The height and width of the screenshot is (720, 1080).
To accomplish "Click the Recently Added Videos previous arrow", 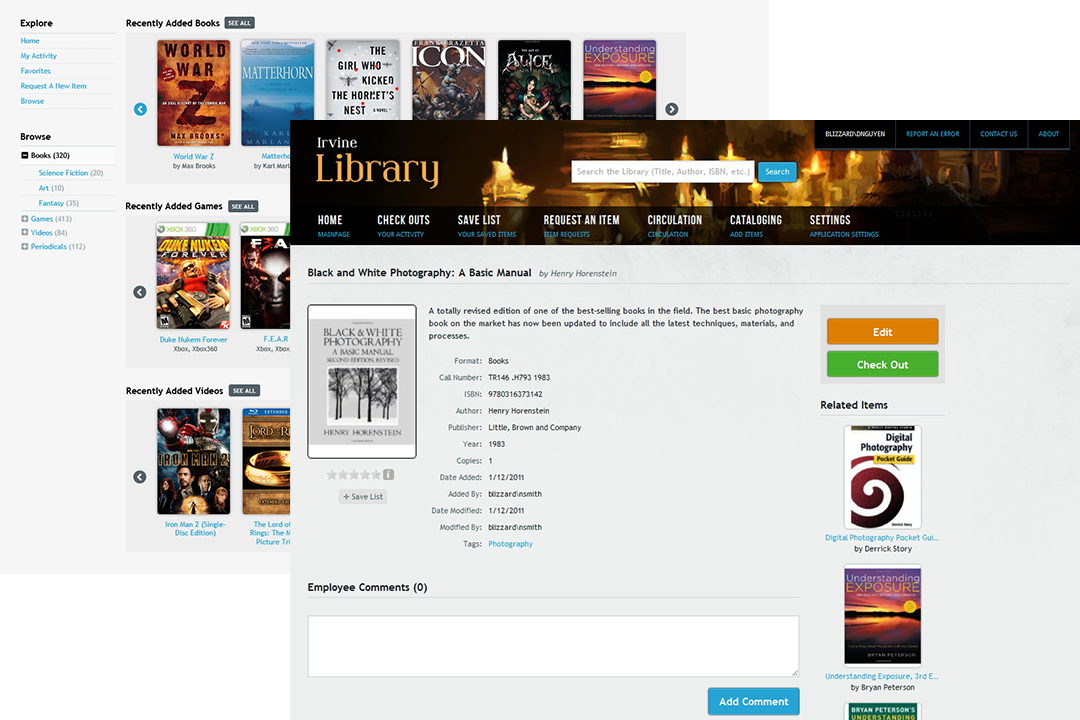I will [140, 477].
